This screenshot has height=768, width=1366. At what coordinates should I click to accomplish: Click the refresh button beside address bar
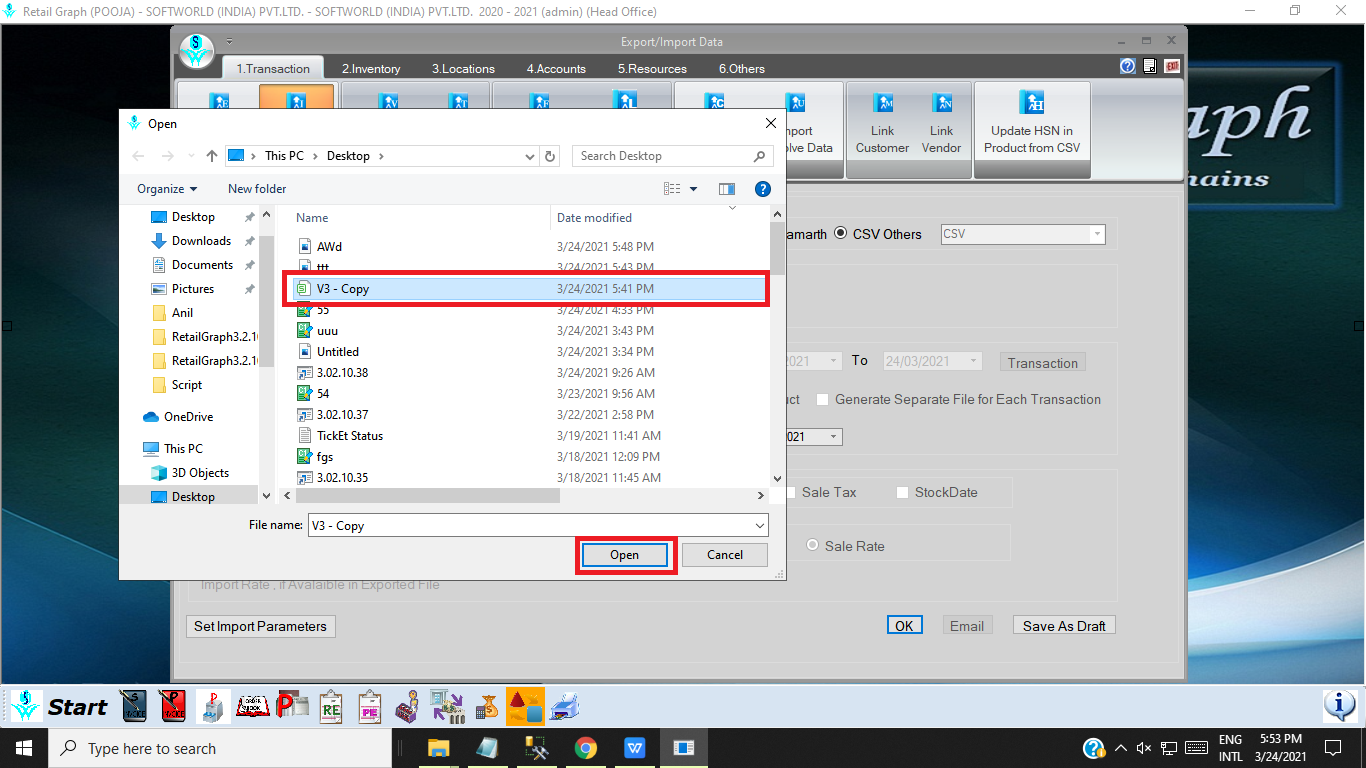(x=549, y=156)
